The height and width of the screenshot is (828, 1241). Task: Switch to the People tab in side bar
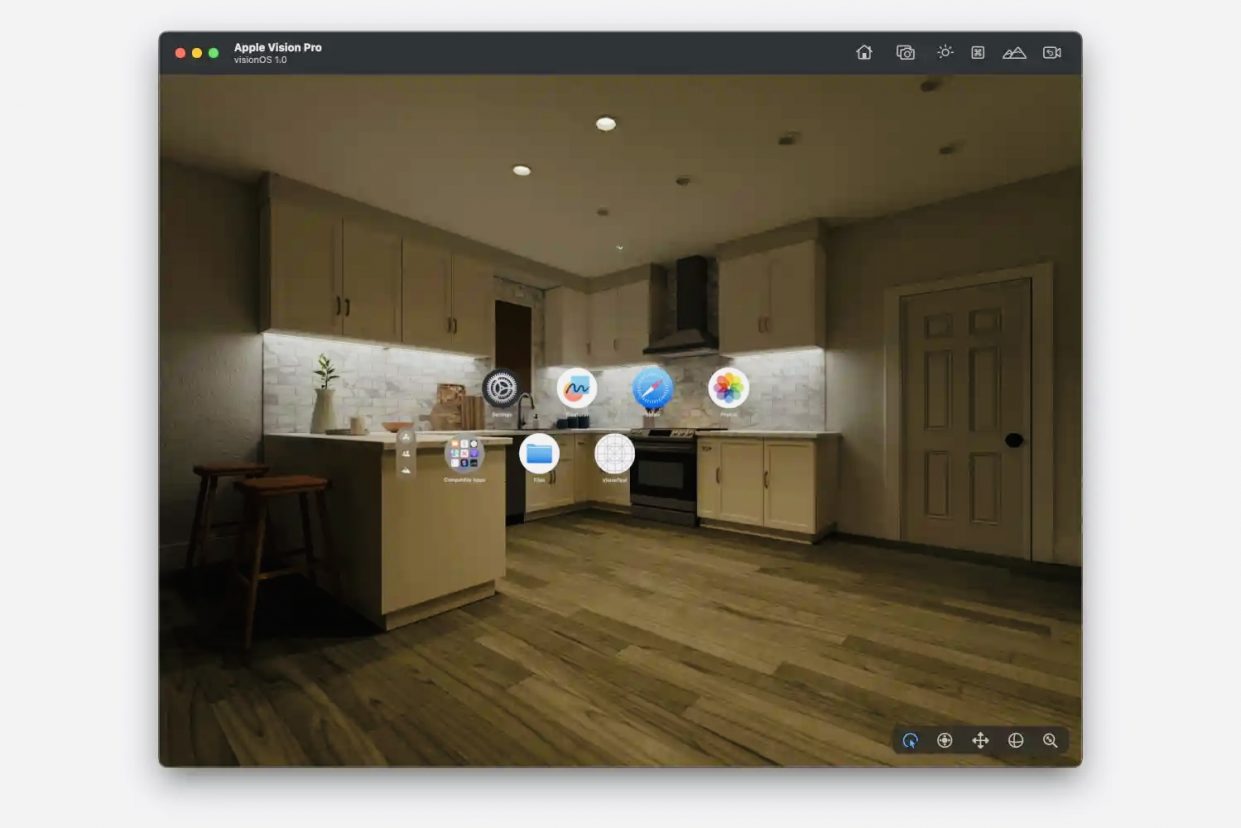[406, 453]
